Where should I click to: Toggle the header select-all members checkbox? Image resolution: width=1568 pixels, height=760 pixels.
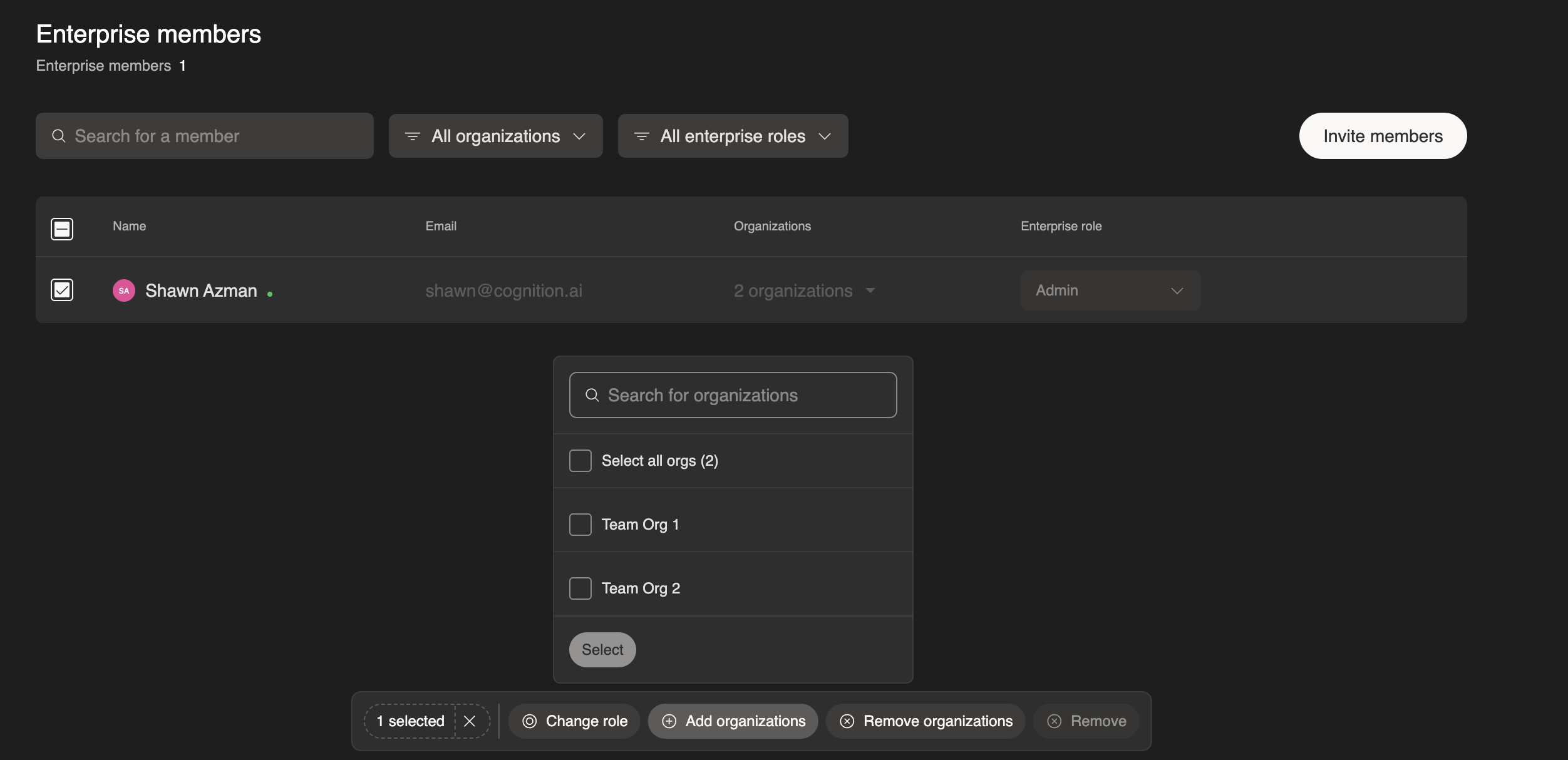pos(62,229)
